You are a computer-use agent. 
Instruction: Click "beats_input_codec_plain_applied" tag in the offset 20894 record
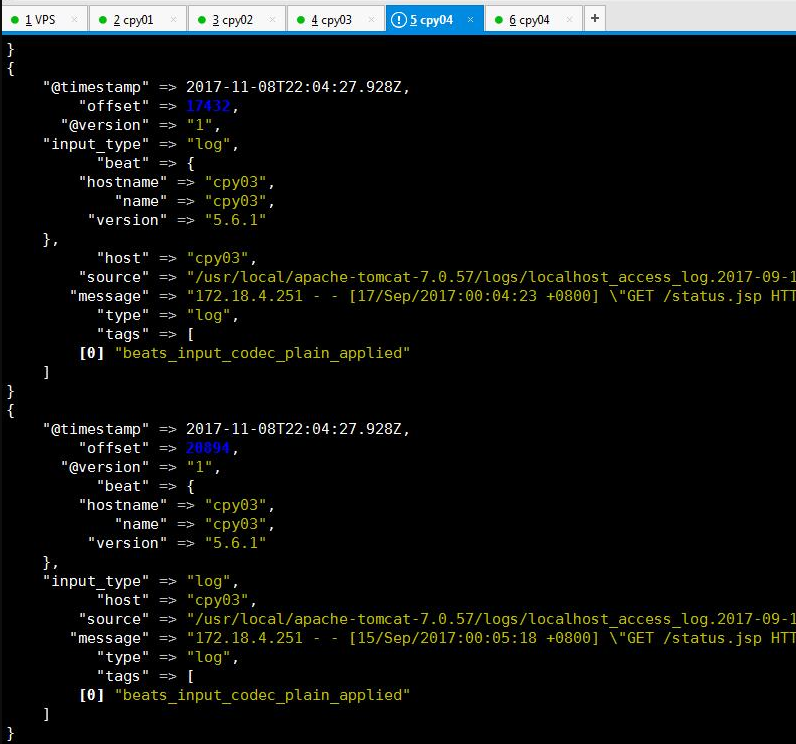point(262,695)
